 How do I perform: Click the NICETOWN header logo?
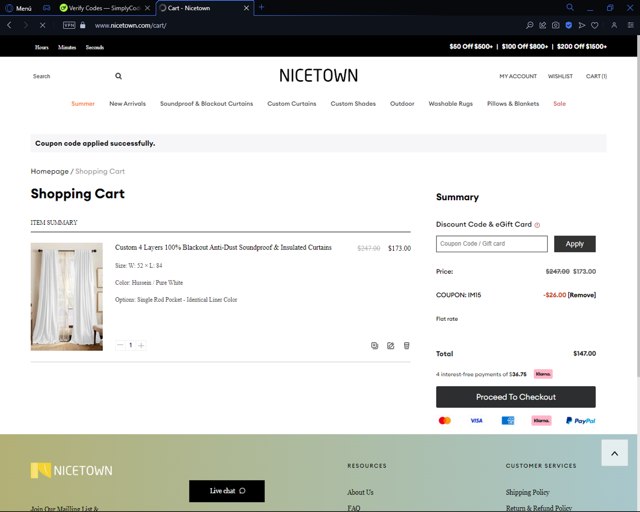pyautogui.click(x=318, y=76)
